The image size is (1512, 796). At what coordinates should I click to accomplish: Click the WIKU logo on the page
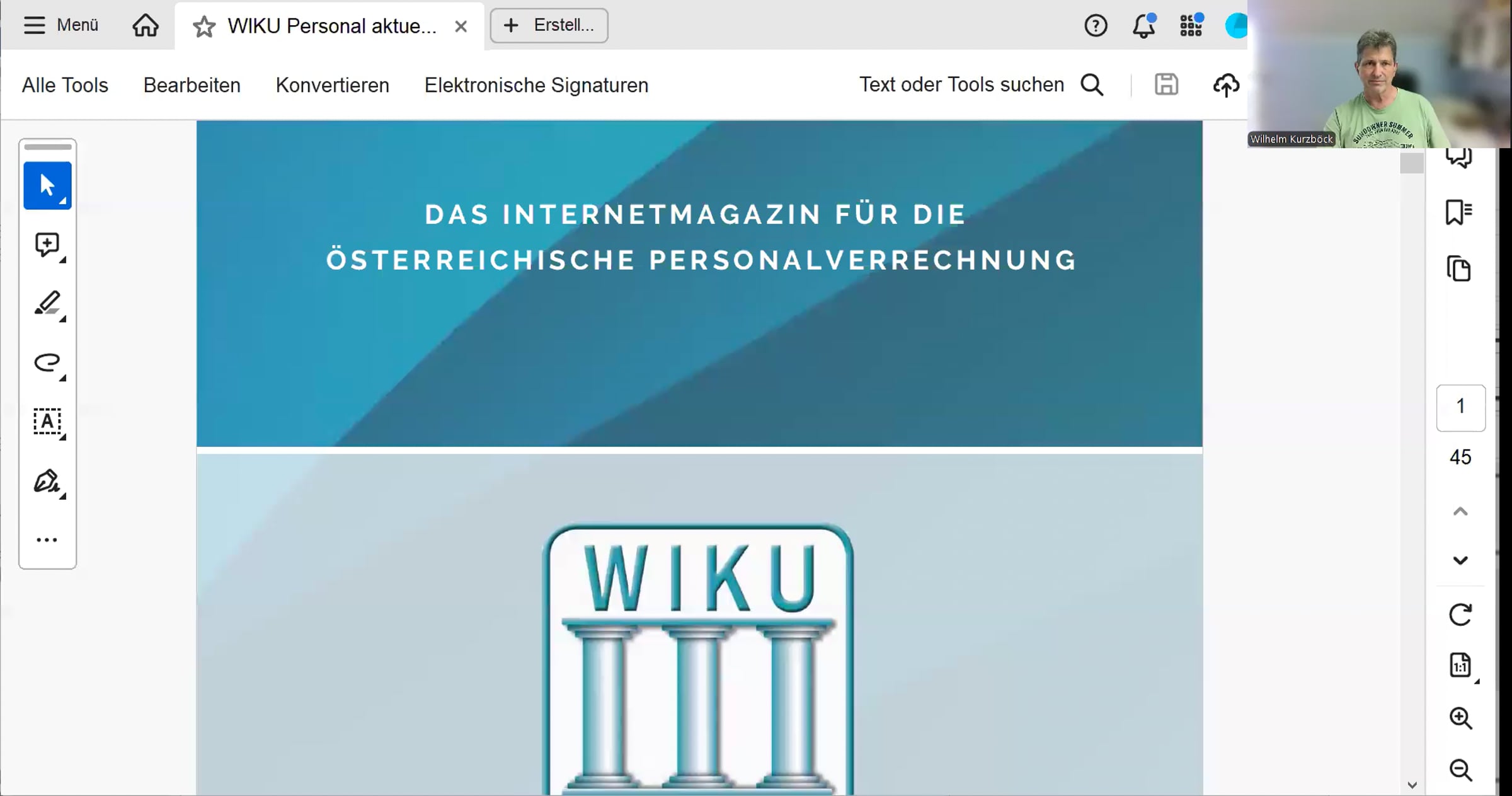698,659
